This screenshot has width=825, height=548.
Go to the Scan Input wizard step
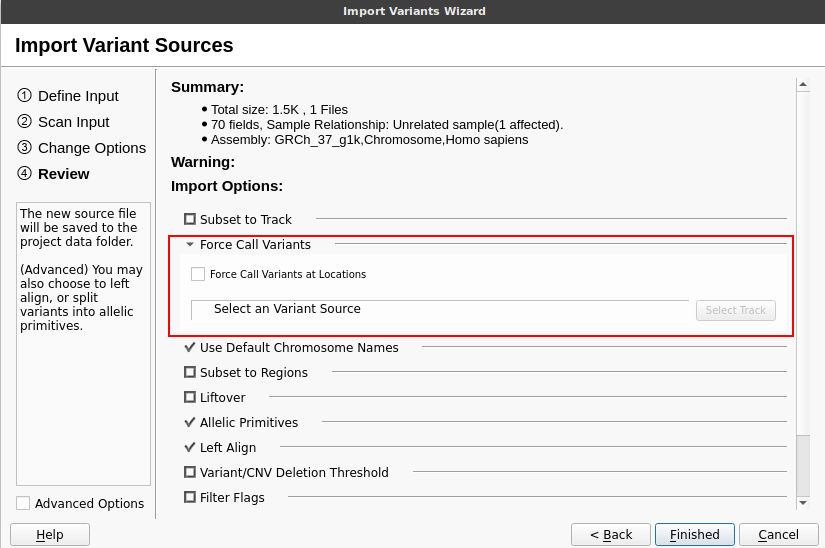coord(74,122)
